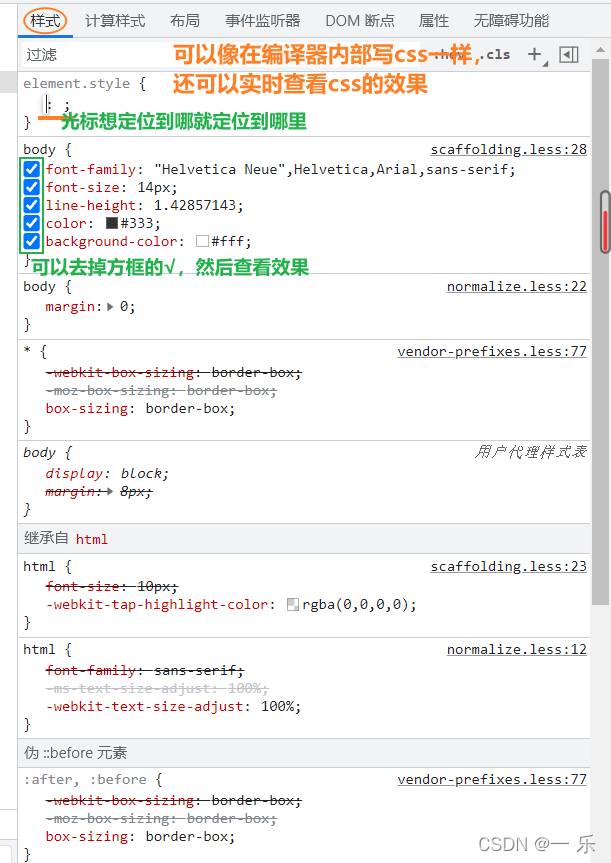This screenshot has width=611, height=863.
Task: Open vendor-prefixes.less:77 link for :after rule
Action: point(492,780)
